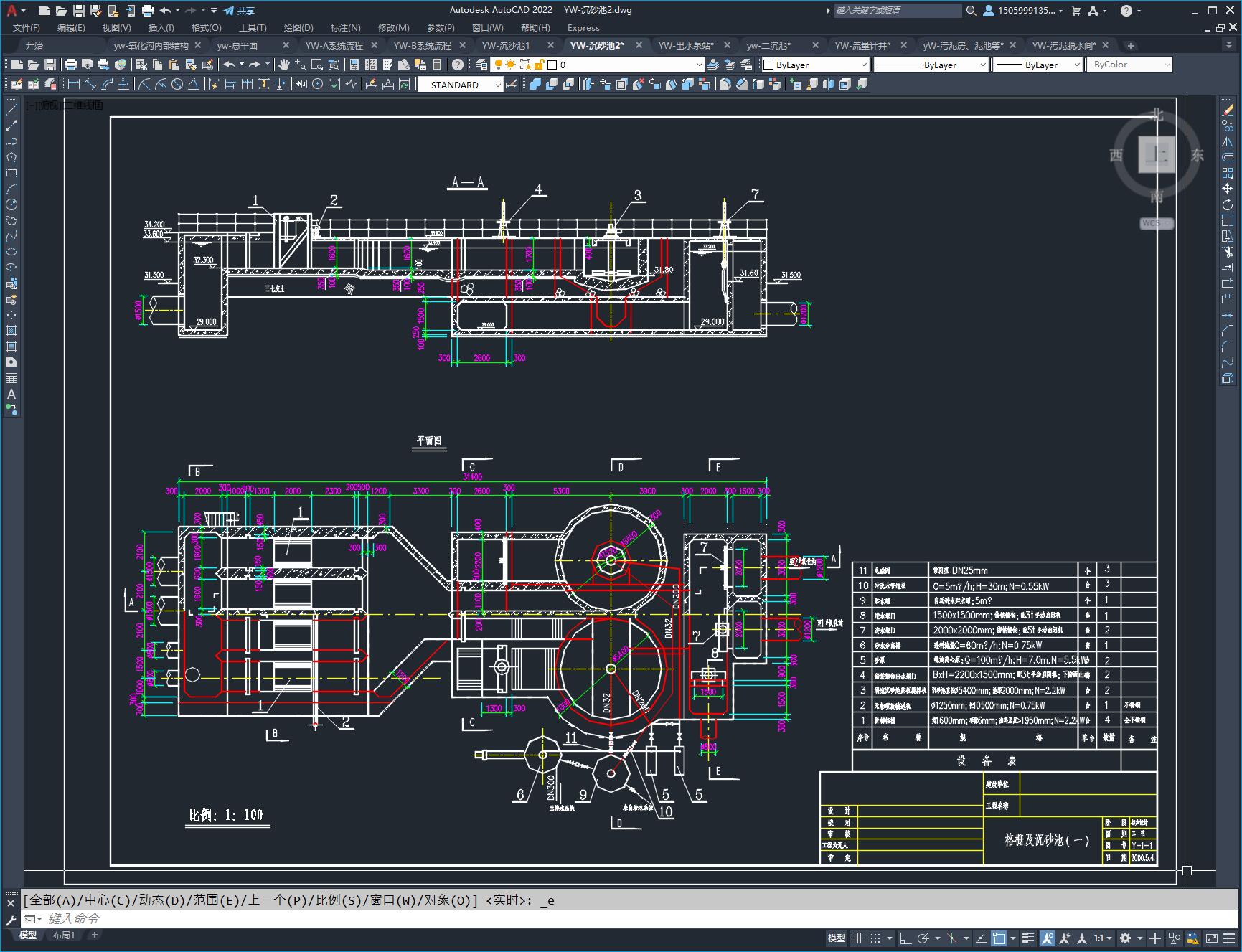Click the Angular dimension tool
The height and width of the screenshot is (952, 1242).
pyautogui.click(x=193, y=84)
